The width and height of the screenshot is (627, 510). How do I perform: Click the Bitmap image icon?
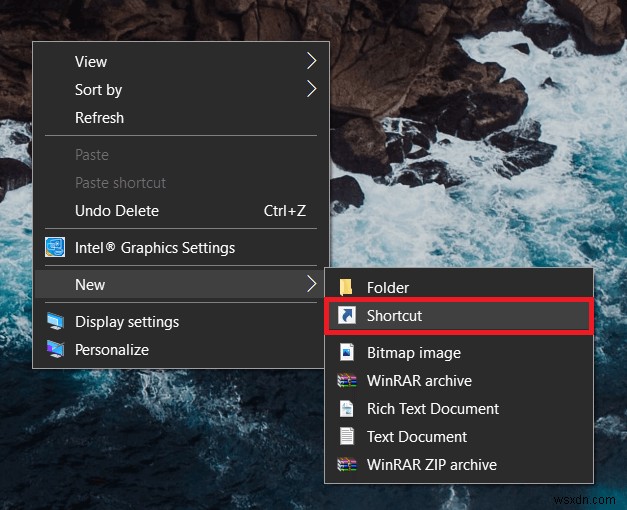point(346,353)
